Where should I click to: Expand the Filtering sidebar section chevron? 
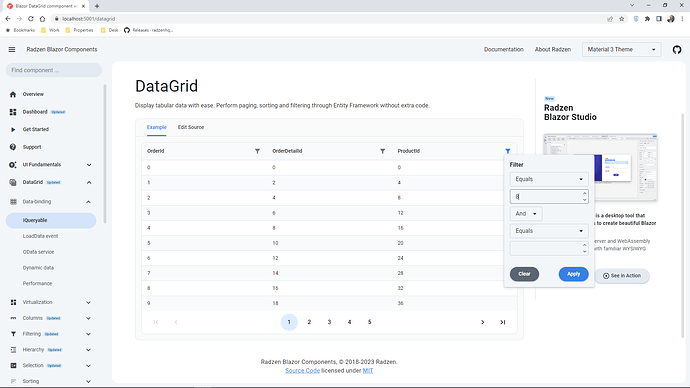coord(88,334)
